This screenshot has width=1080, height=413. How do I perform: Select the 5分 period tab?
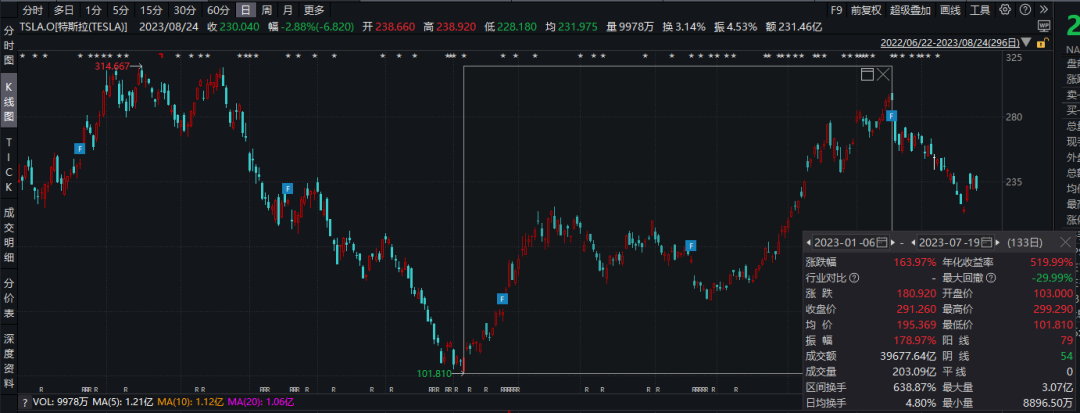(x=121, y=10)
